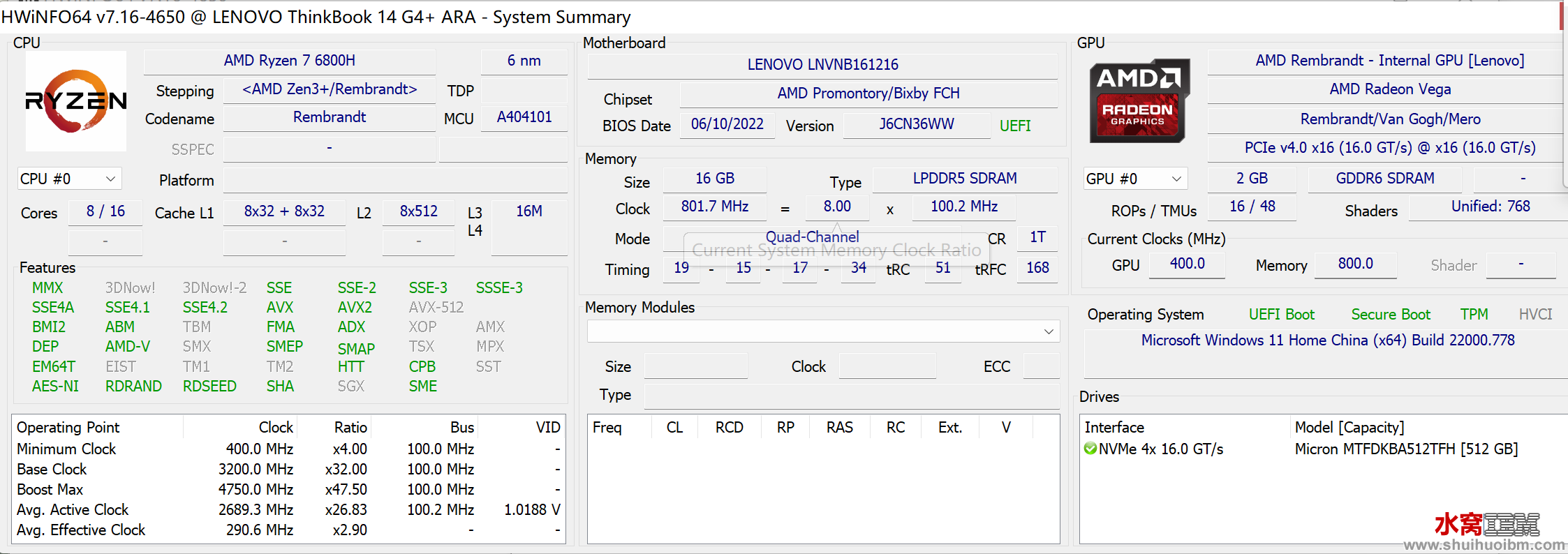Click the MCU value A404101
The width and height of the screenshot is (1568, 554).
click(x=524, y=117)
